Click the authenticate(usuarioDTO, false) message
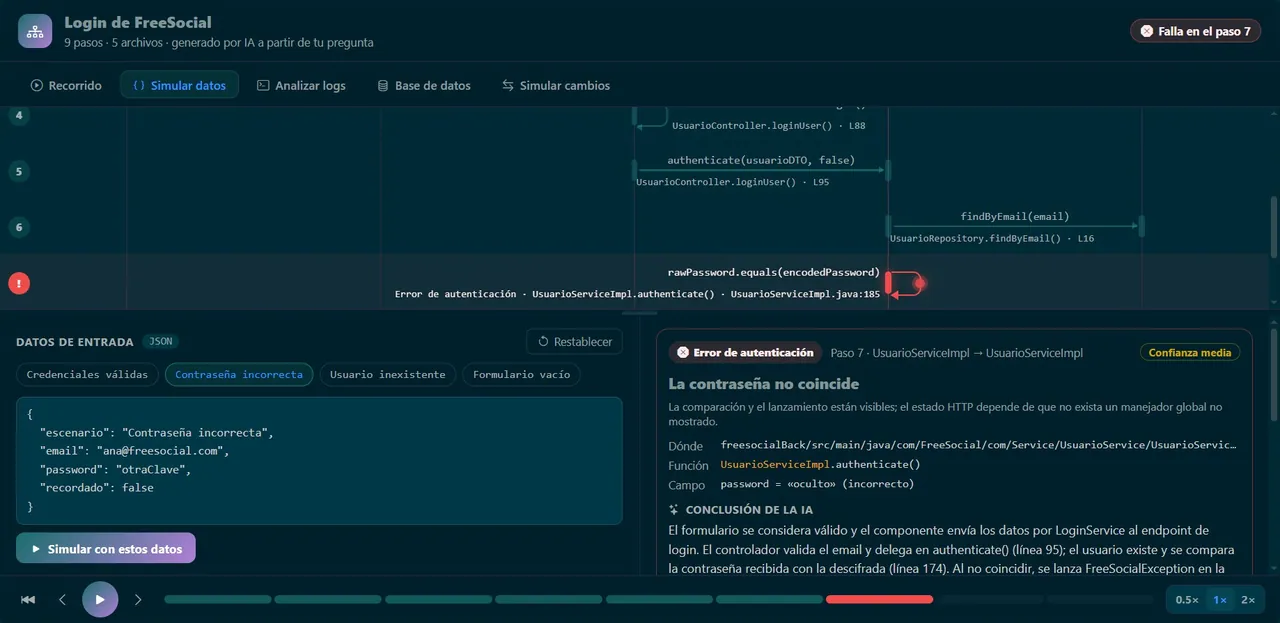The height and width of the screenshot is (623, 1280). point(761,160)
